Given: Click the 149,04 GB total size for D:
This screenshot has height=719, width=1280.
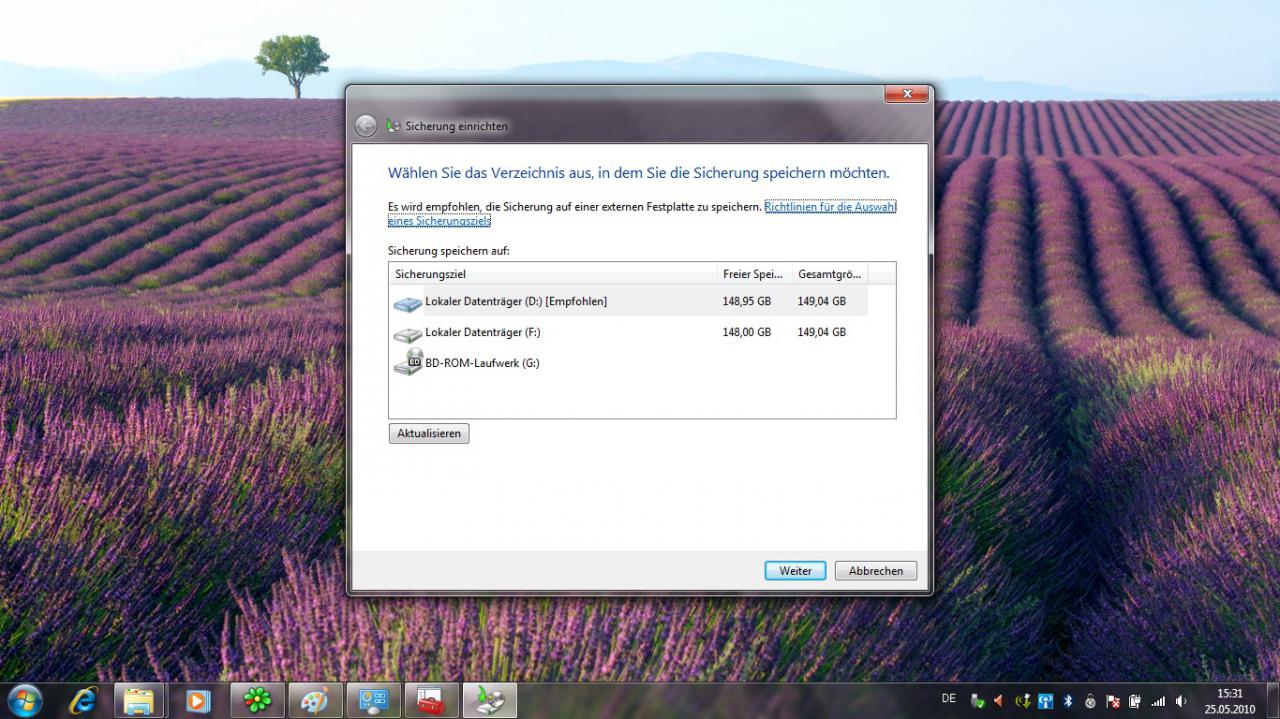Looking at the screenshot, I should point(822,301).
